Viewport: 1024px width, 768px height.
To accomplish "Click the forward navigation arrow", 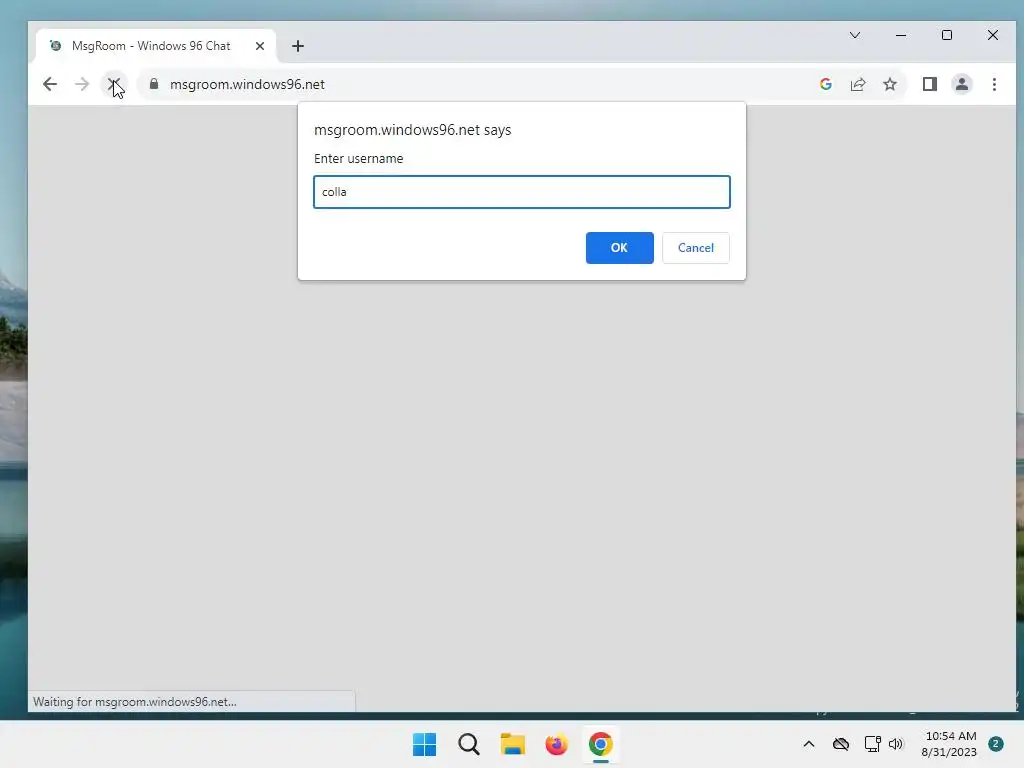I will pyautogui.click(x=82, y=84).
